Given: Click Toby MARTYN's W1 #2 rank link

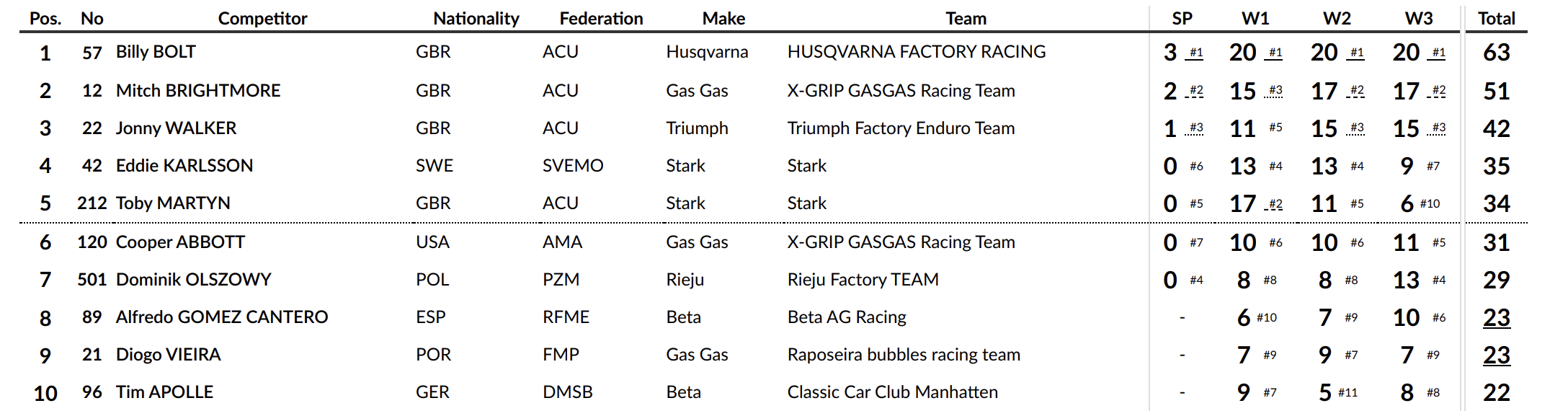Looking at the screenshot, I should click(x=1275, y=204).
